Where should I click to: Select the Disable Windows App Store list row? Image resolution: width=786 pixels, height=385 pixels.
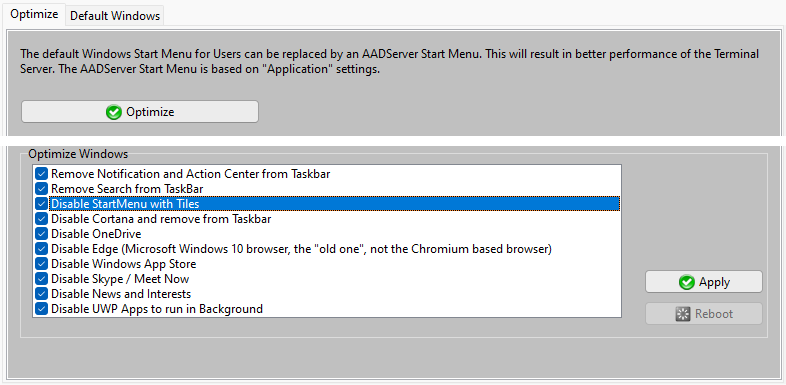327,264
